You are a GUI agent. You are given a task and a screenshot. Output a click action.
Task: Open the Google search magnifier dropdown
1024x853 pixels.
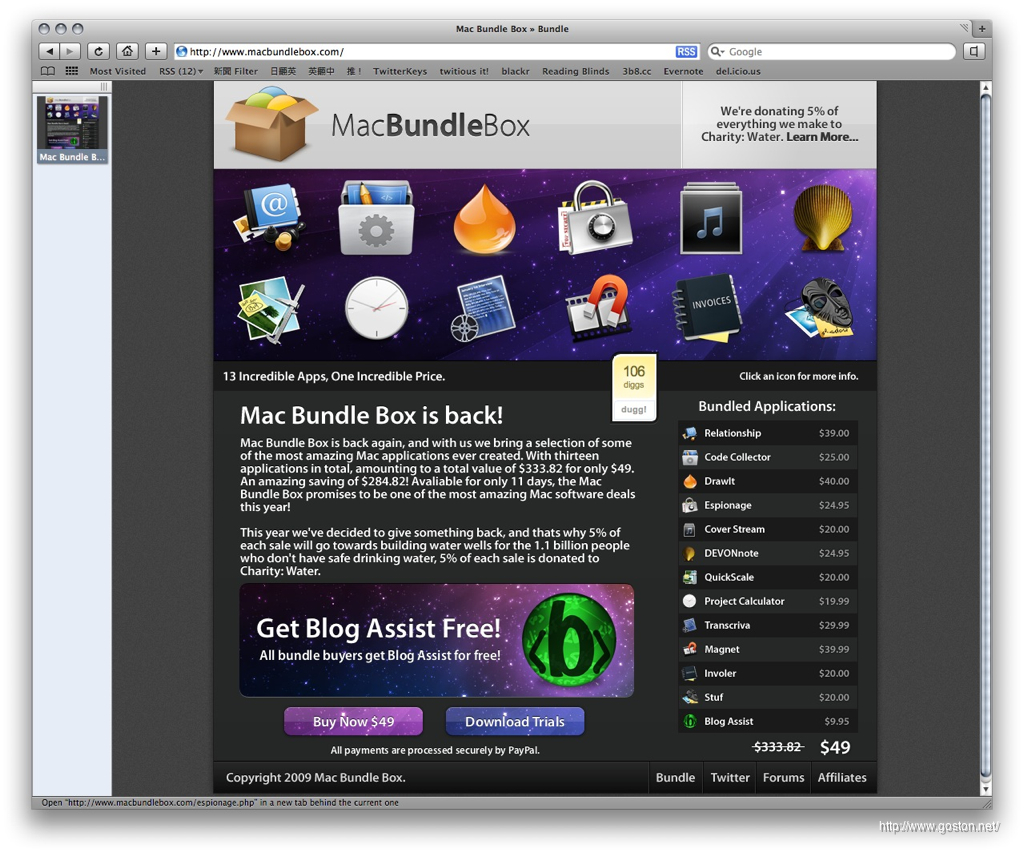click(x=717, y=52)
